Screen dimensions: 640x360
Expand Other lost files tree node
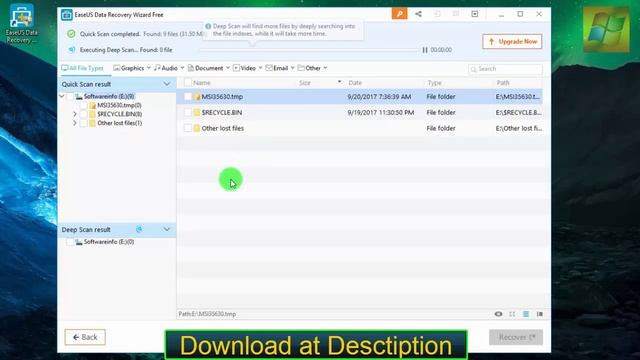click(x=75, y=123)
